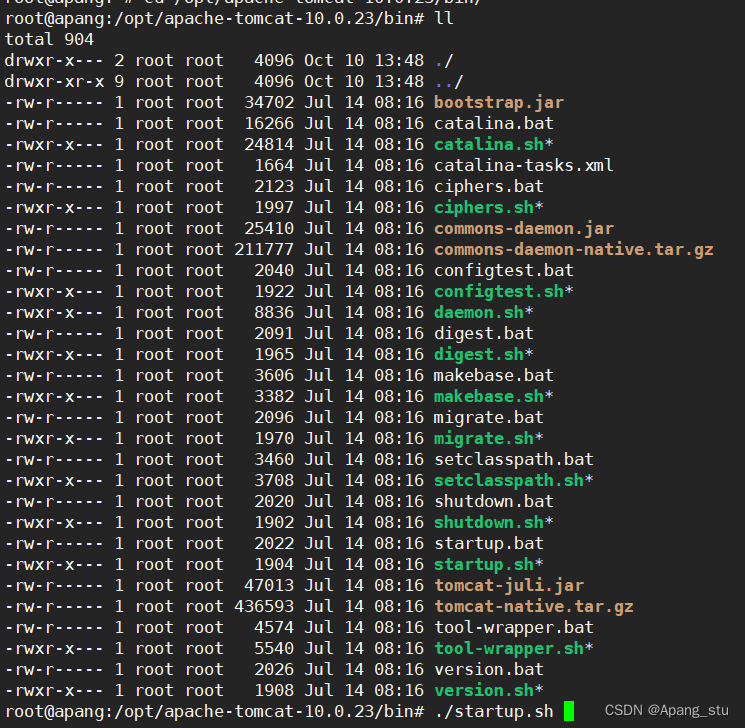This screenshot has height=728, width=745.
Task: Select the makebase.sh filename
Action: coord(489,396)
